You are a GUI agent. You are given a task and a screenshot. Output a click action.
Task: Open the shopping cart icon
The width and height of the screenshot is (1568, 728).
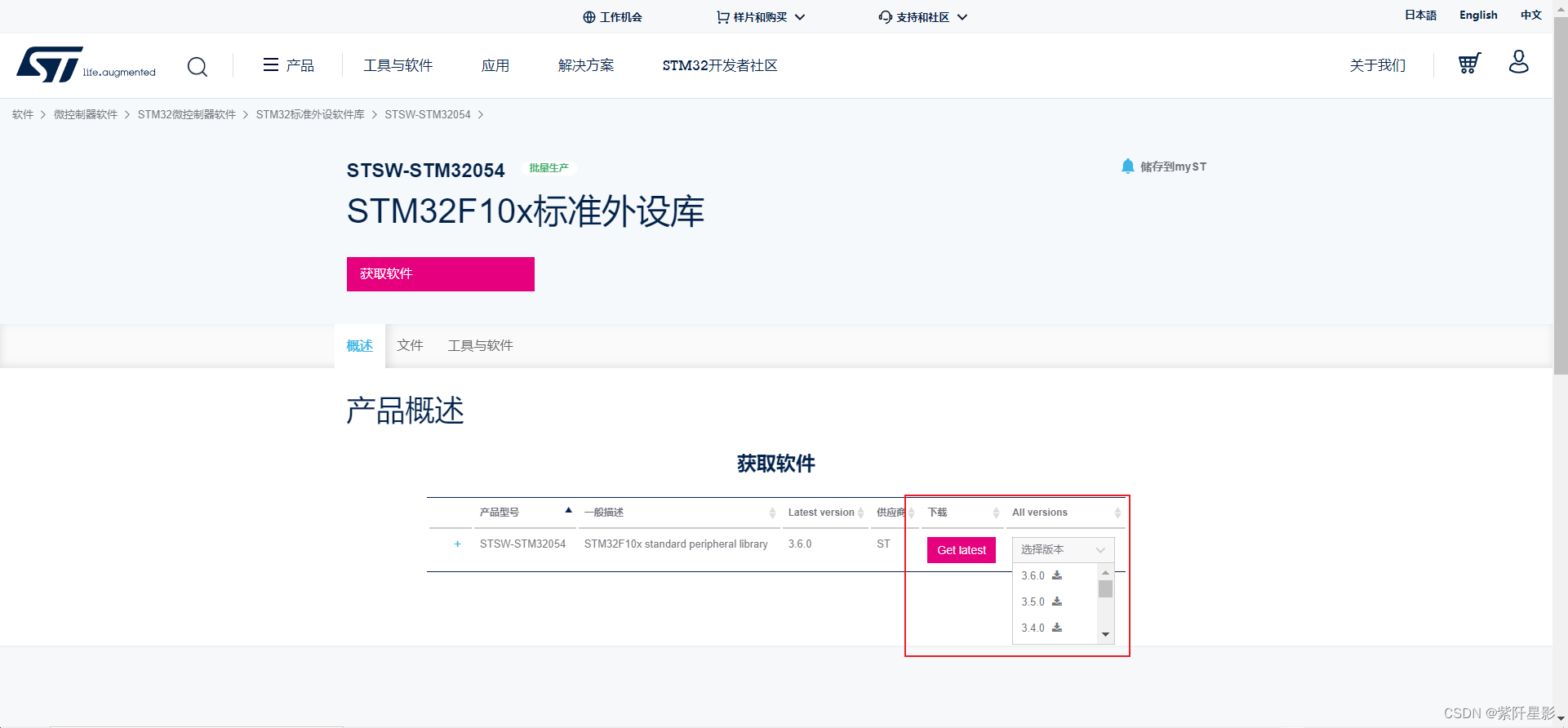pyautogui.click(x=1469, y=64)
